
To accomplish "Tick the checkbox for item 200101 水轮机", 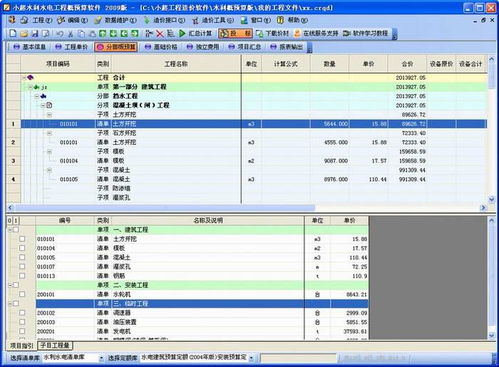I will pyautogui.click(x=22, y=294).
